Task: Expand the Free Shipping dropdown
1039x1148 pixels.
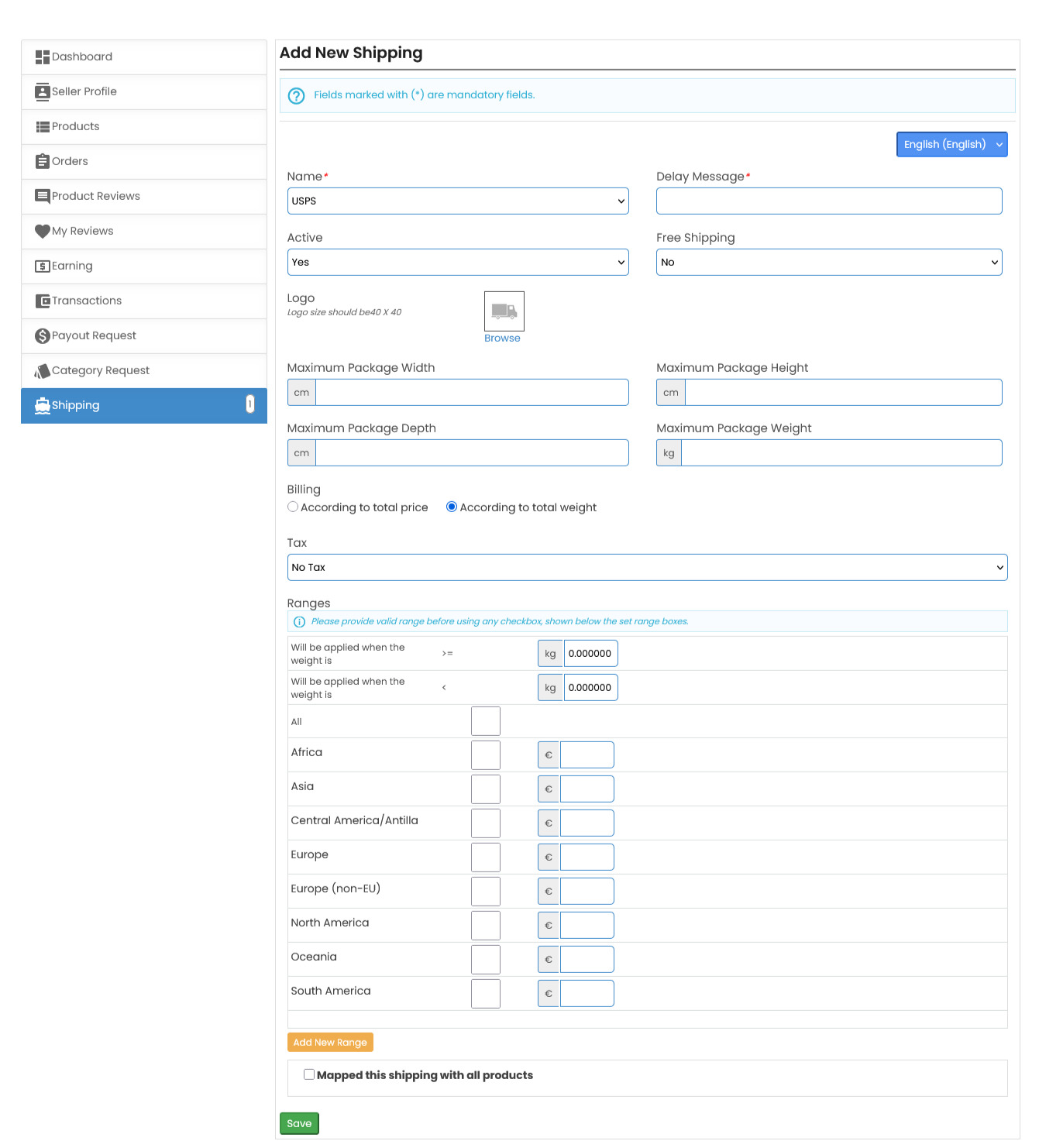Action: click(x=828, y=263)
